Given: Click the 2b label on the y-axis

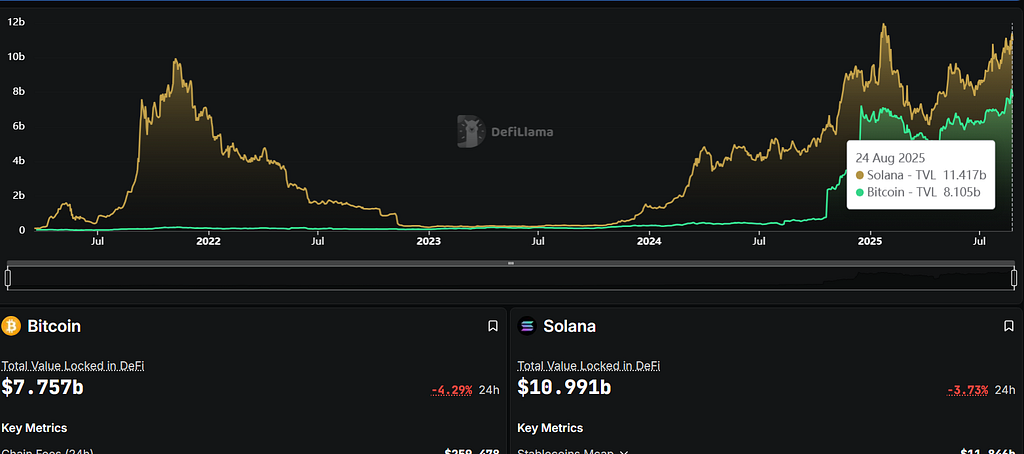Looking at the screenshot, I should click(x=19, y=195).
